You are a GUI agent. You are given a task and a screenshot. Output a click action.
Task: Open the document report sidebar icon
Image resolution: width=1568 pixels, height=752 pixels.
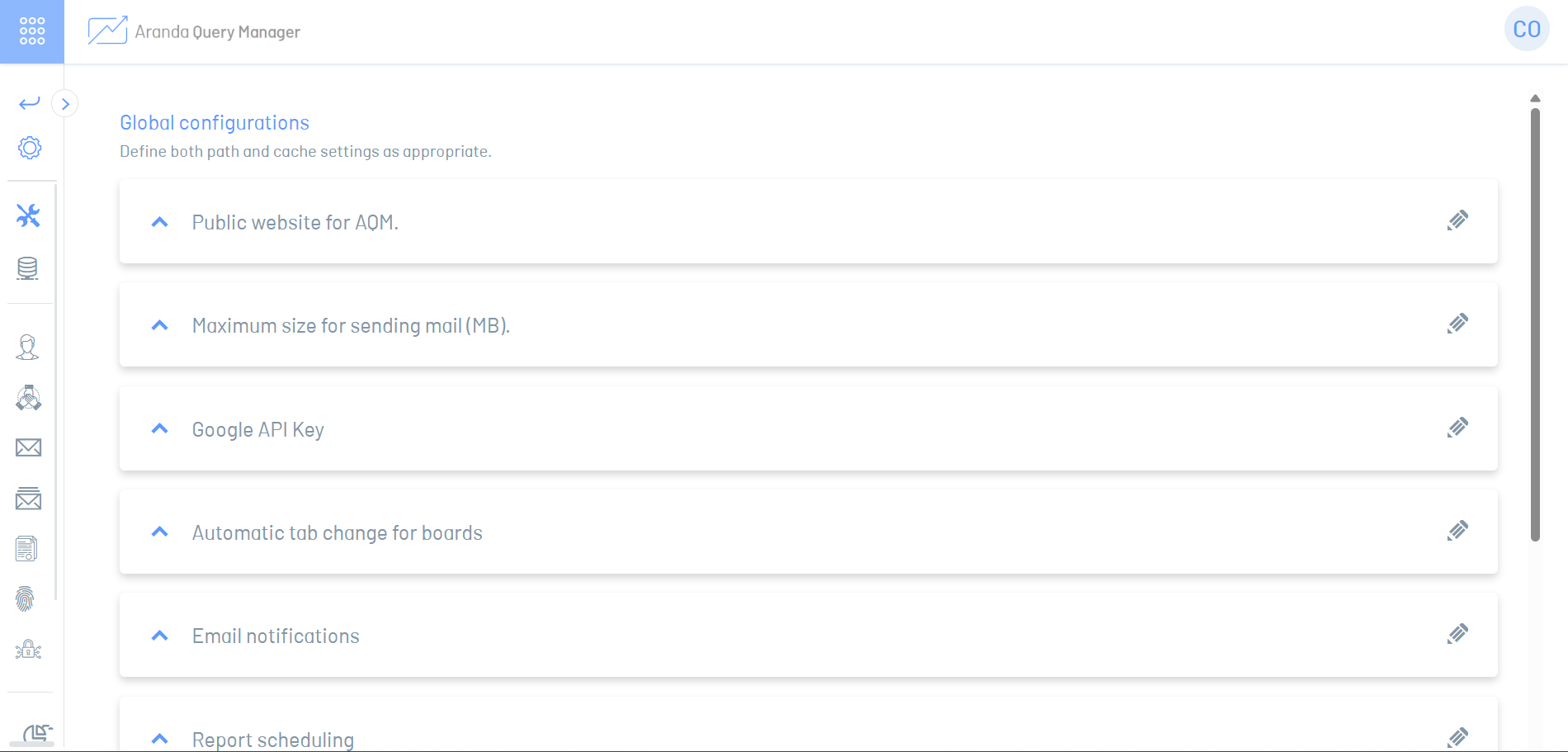26,549
